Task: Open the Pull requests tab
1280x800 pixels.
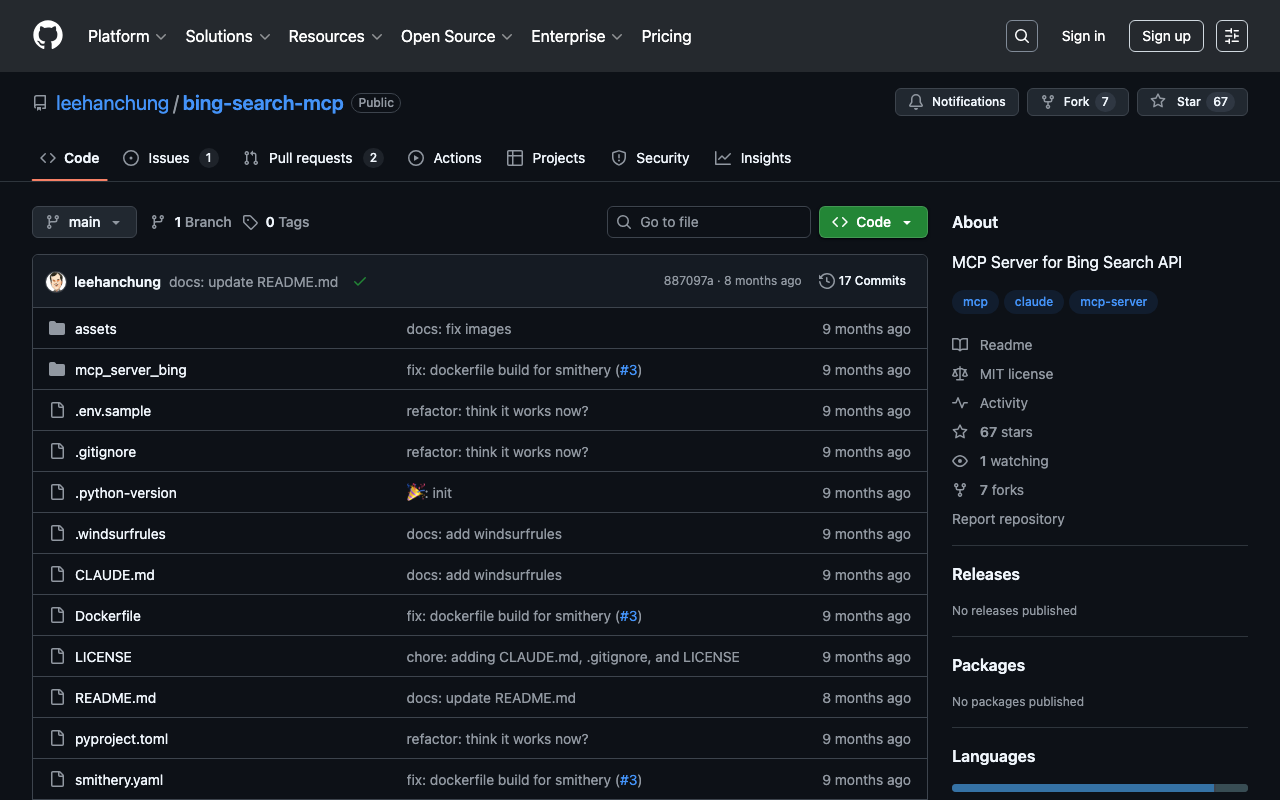Action: pyautogui.click(x=311, y=158)
